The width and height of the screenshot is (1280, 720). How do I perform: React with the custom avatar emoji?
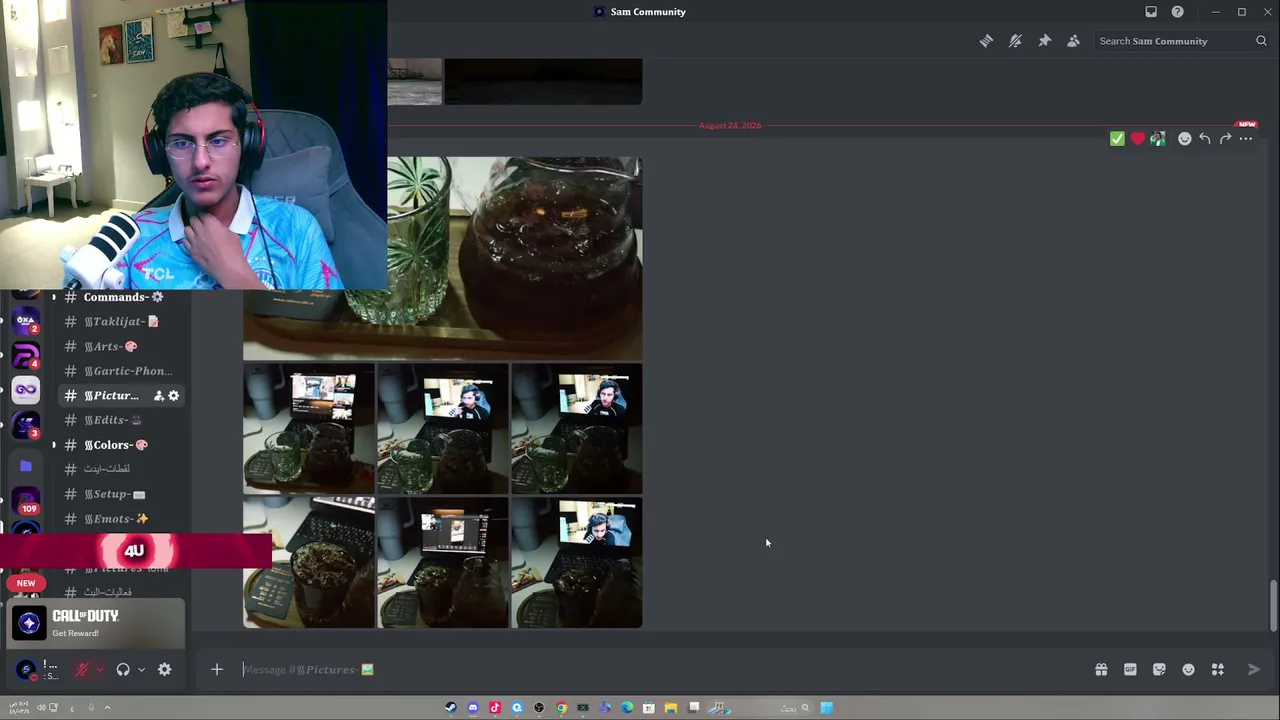(1157, 139)
